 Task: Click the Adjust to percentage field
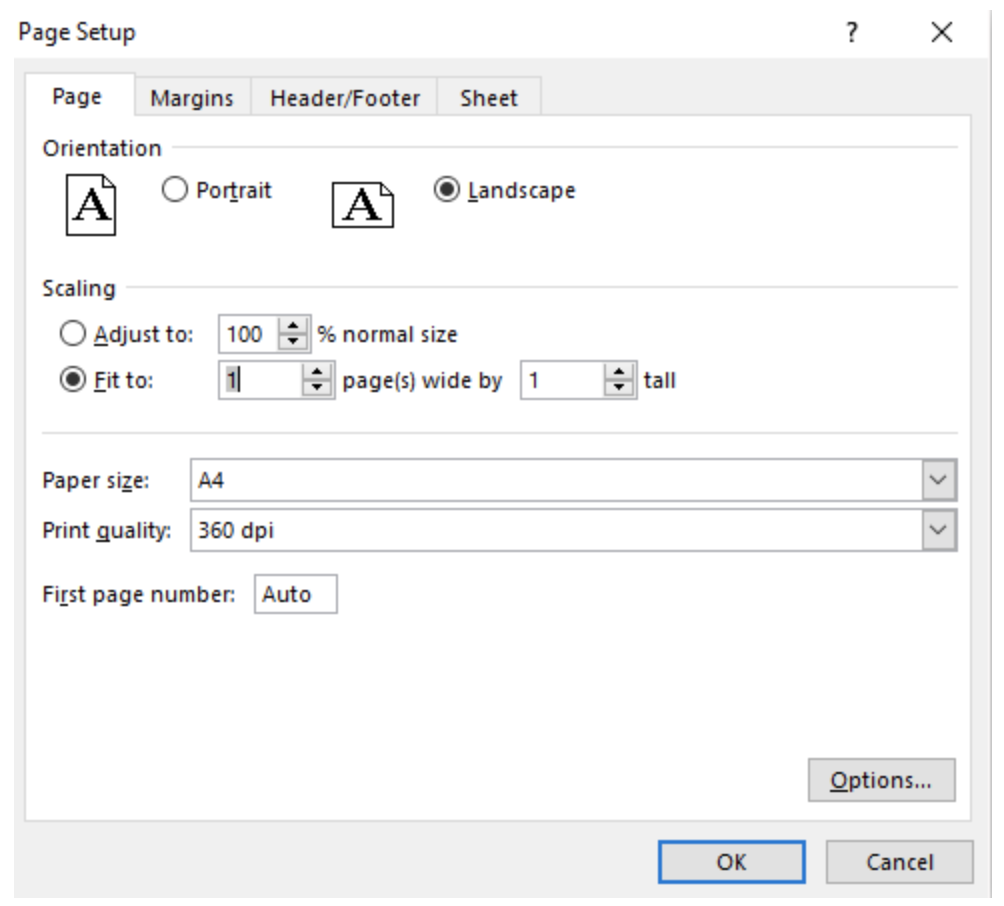click(248, 334)
